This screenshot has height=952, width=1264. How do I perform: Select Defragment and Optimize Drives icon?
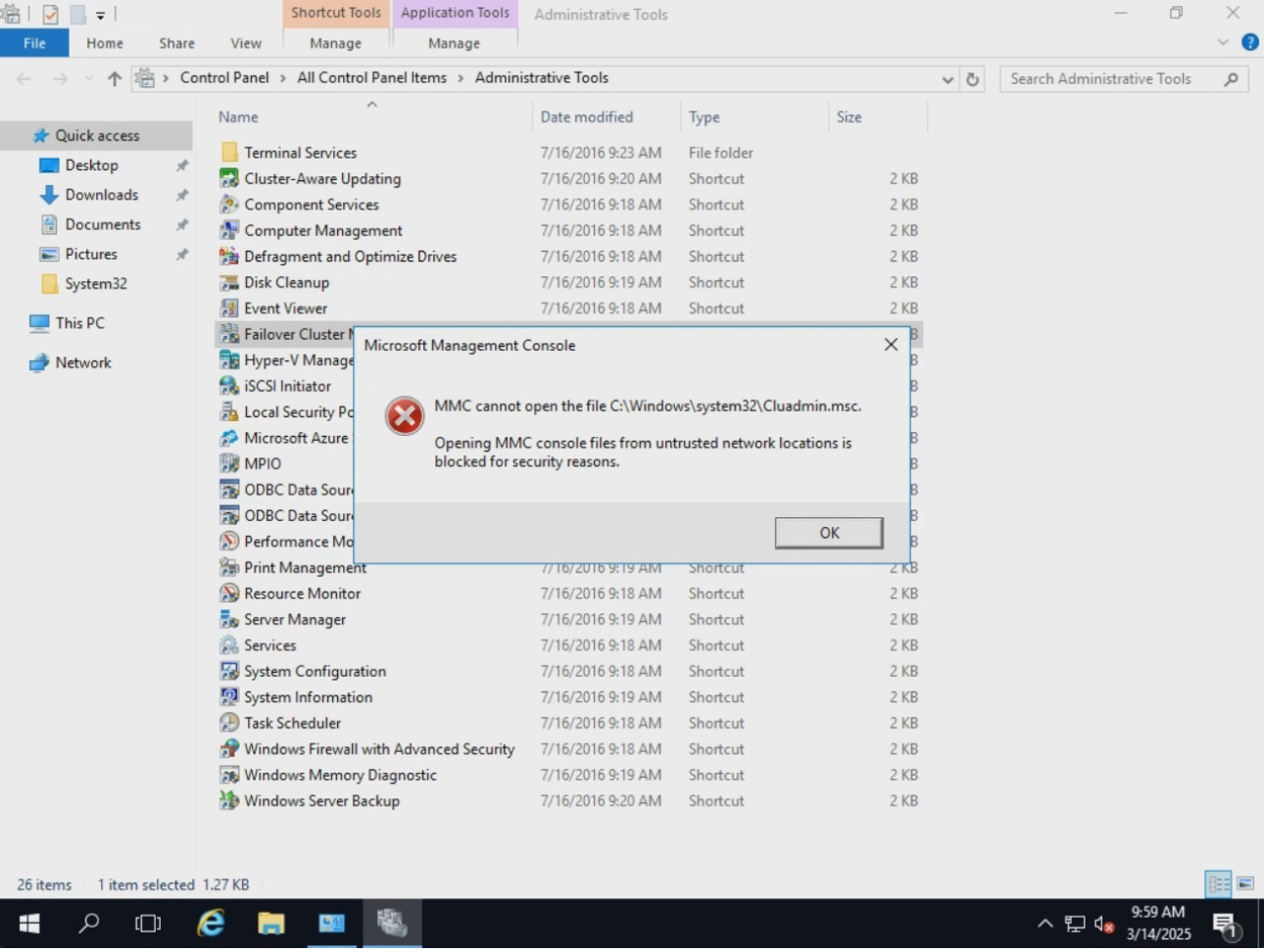[229, 257]
